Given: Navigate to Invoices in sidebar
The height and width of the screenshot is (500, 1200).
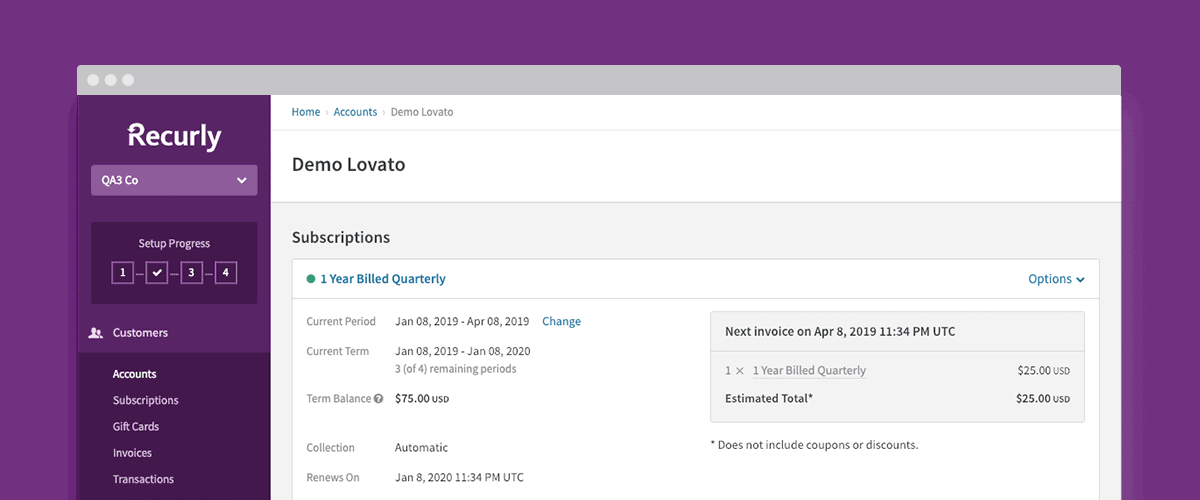Looking at the screenshot, I should pos(132,453).
